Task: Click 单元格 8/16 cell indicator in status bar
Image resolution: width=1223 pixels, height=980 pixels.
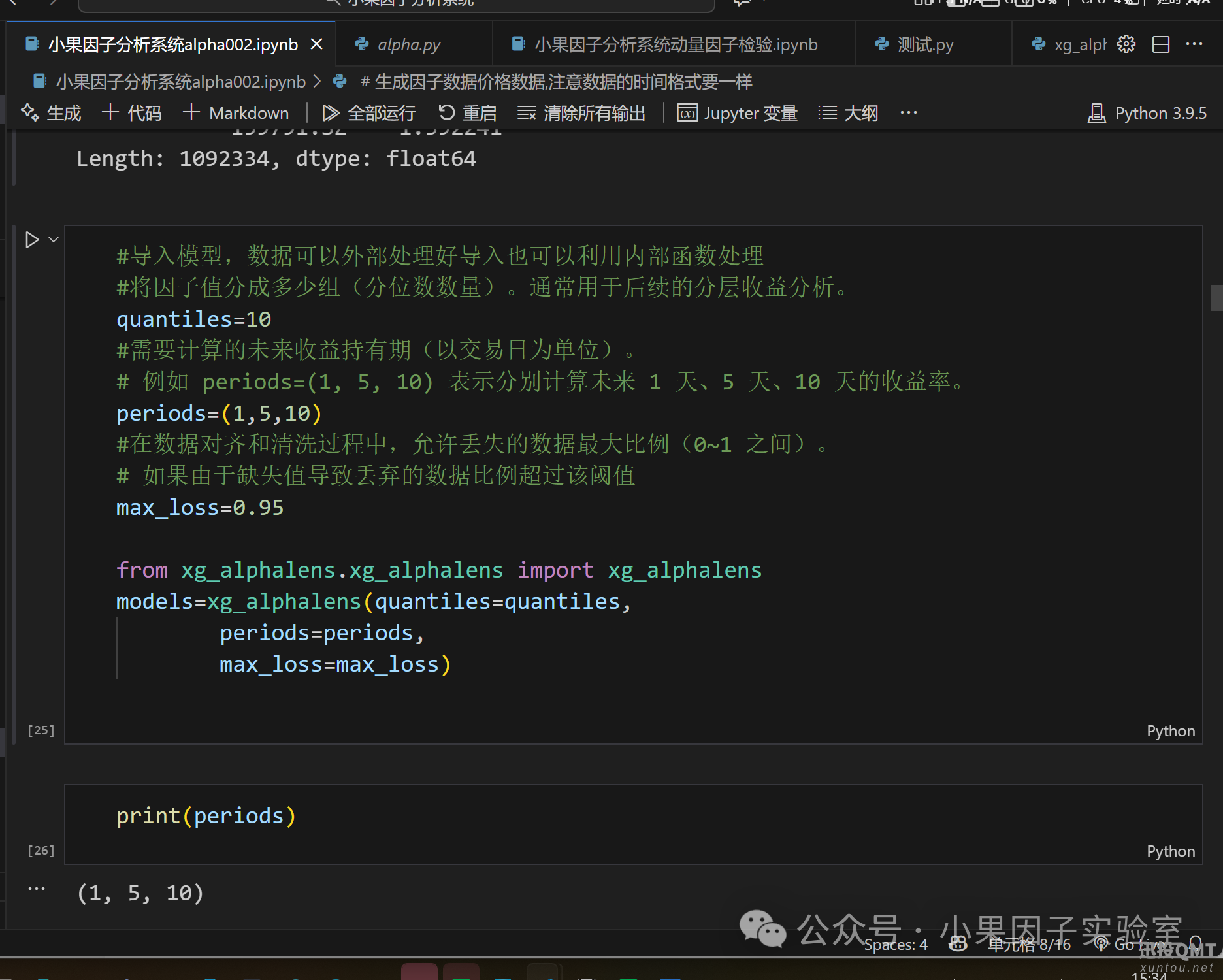Action: [x=1030, y=945]
